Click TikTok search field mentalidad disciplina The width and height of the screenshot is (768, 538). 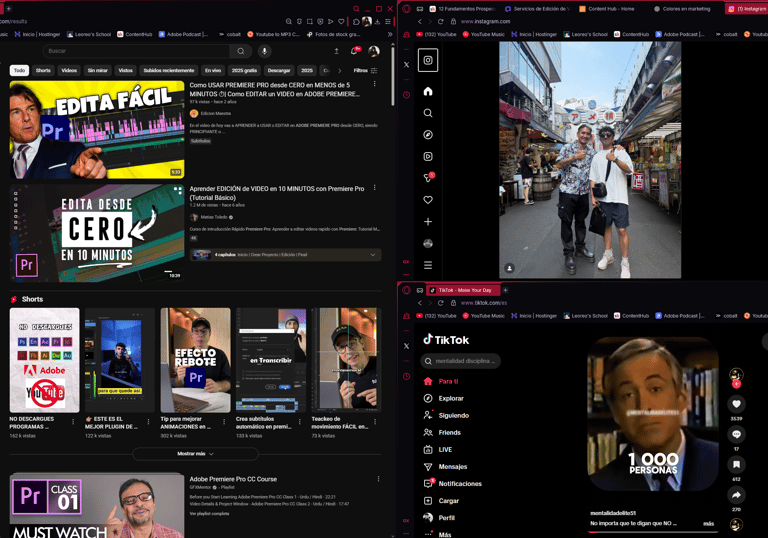pyautogui.click(x=460, y=361)
